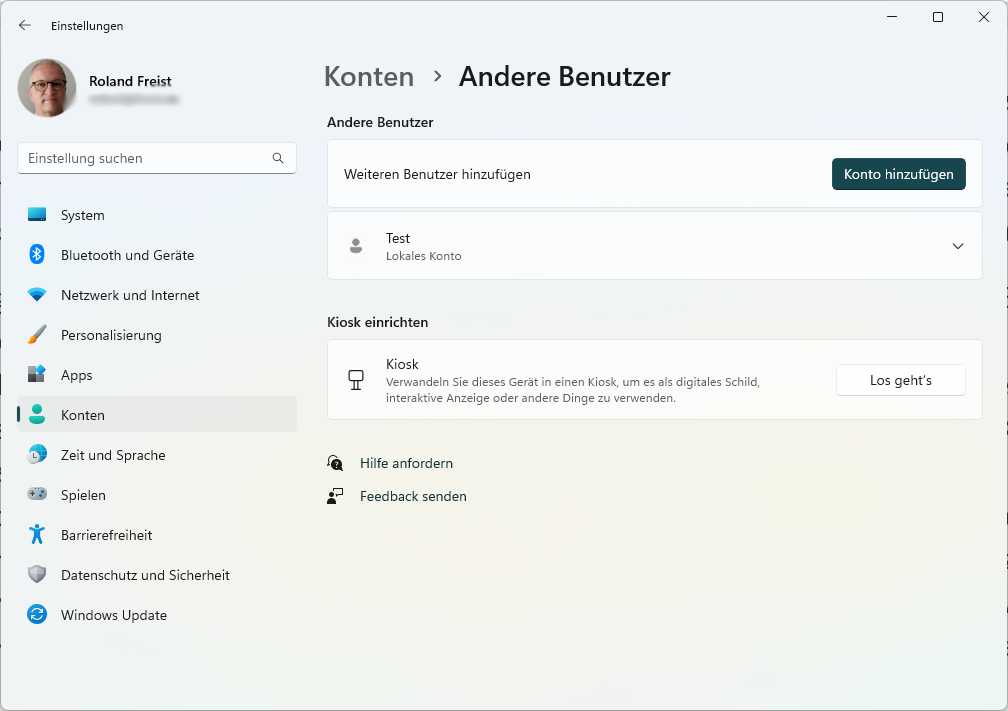Select Konten in the sidebar

pos(83,415)
